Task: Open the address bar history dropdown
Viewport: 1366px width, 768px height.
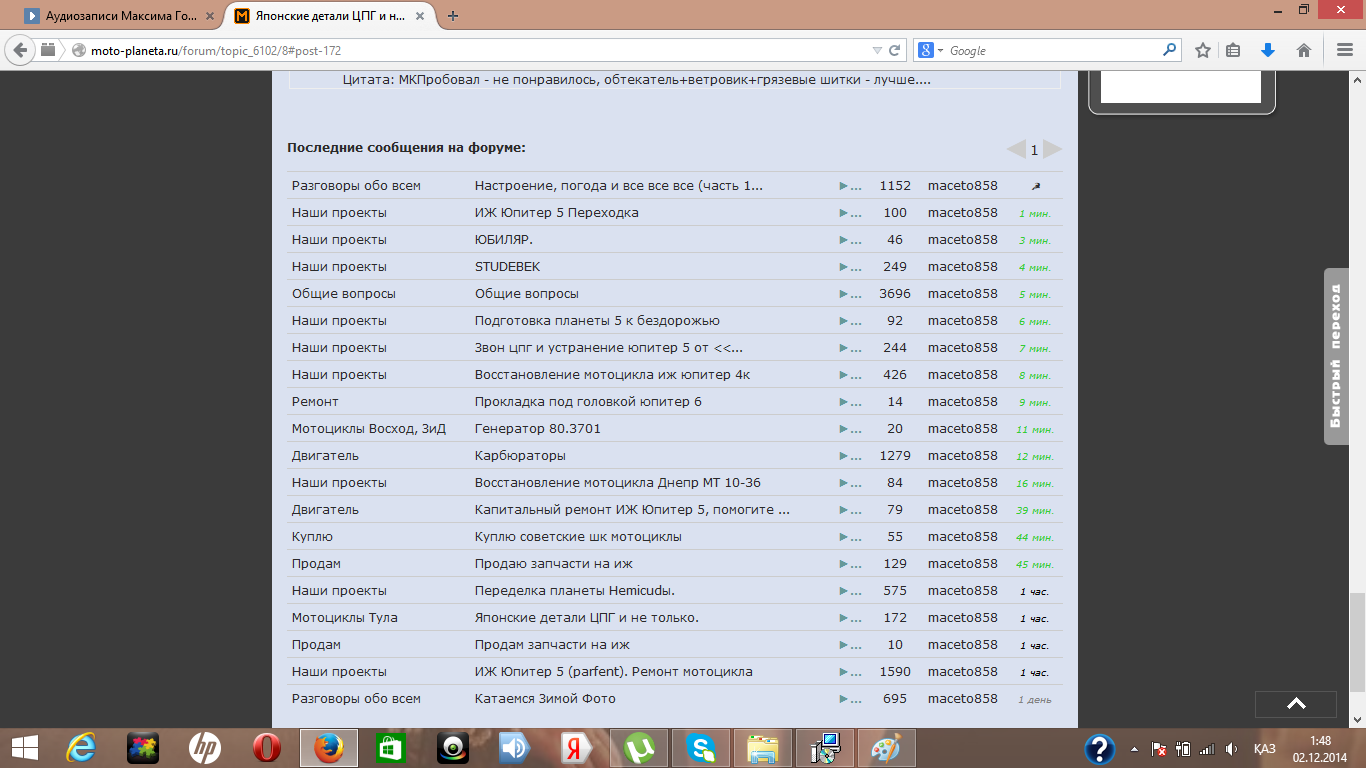Action: pos(877,50)
